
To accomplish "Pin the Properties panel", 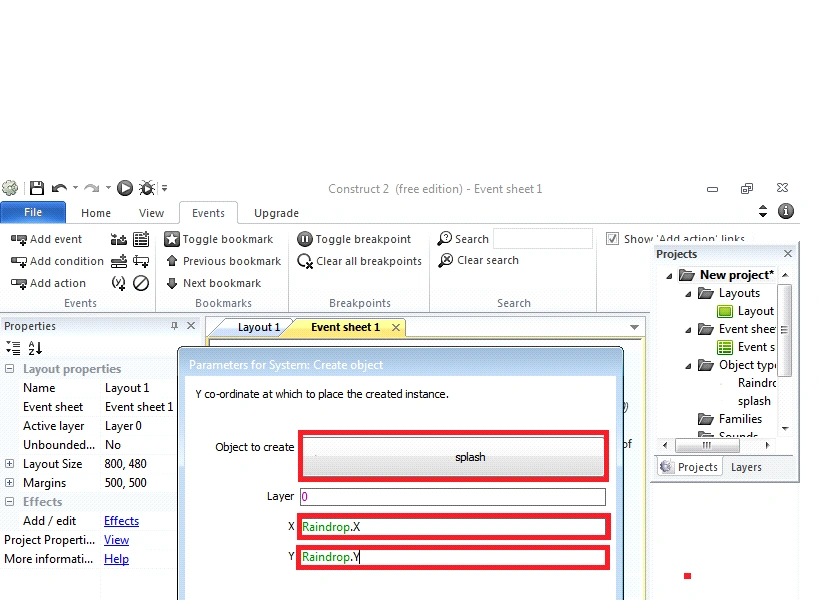I will point(174,326).
